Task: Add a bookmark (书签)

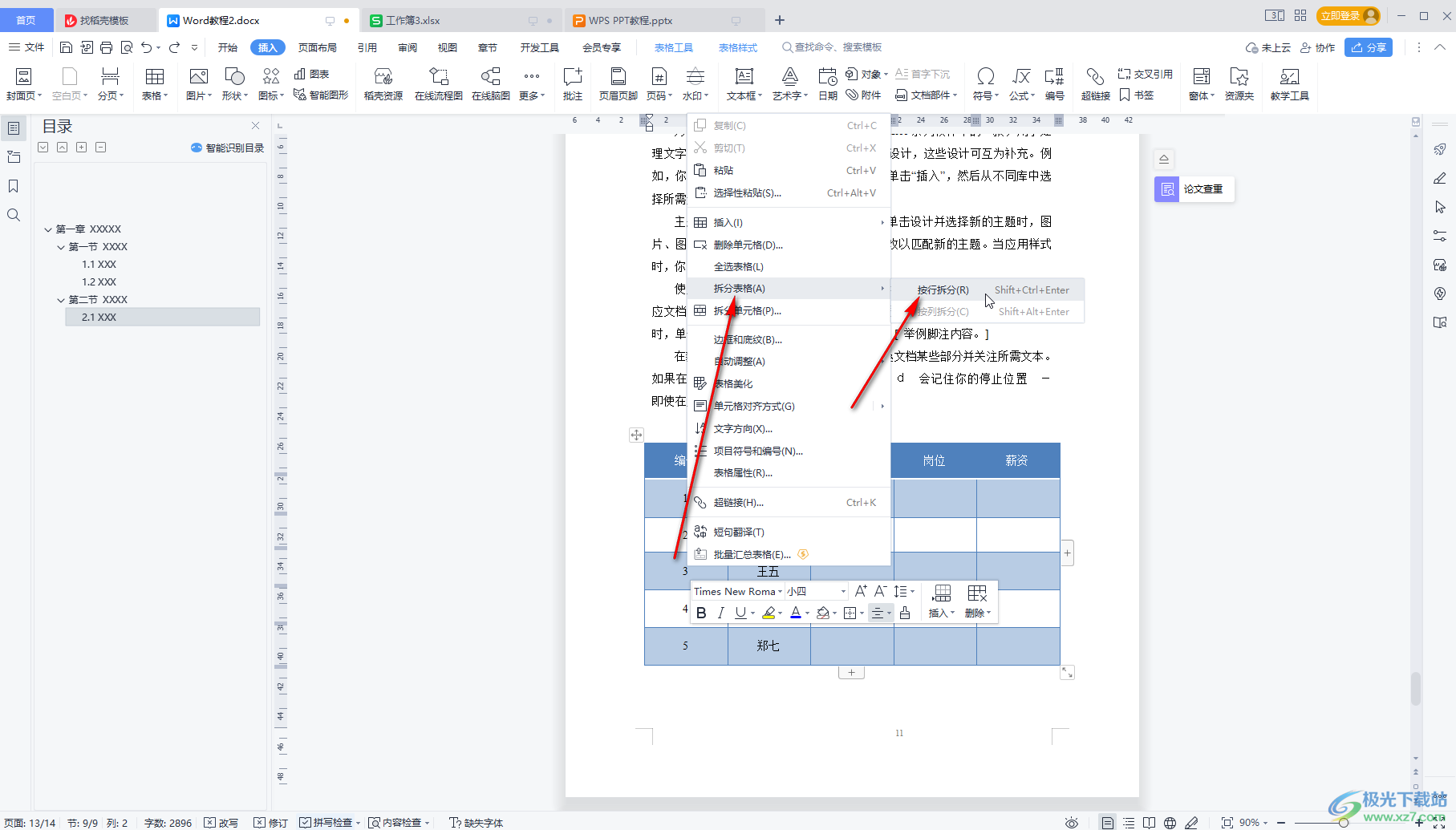Action: tap(1137, 95)
